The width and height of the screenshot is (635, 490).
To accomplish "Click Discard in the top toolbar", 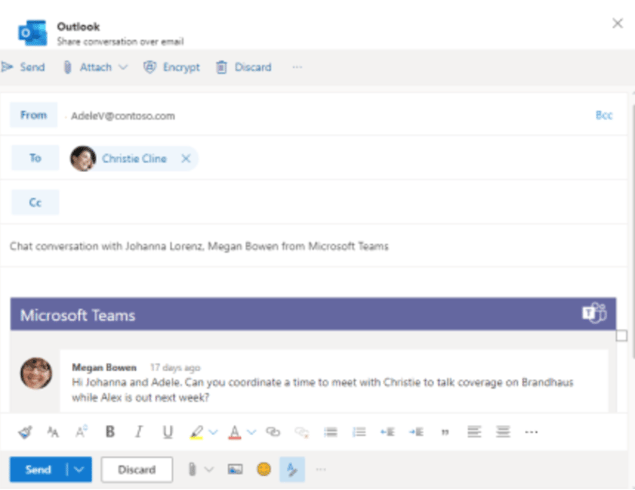I will point(243,67).
